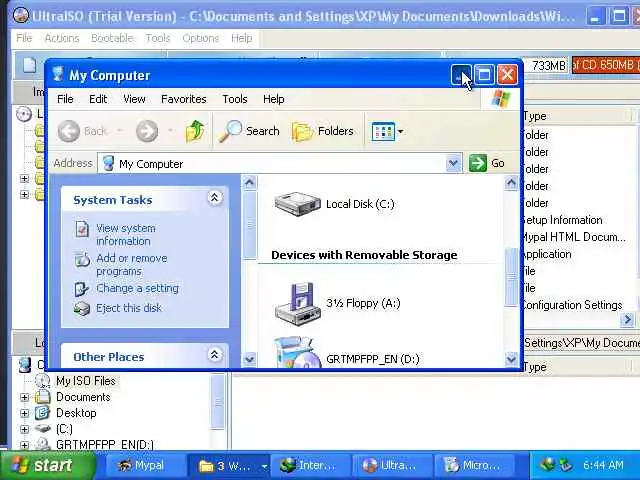The width and height of the screenshot is (640, 480).
Task: Click the Forward navigation arrow
Action: (147, 131)
